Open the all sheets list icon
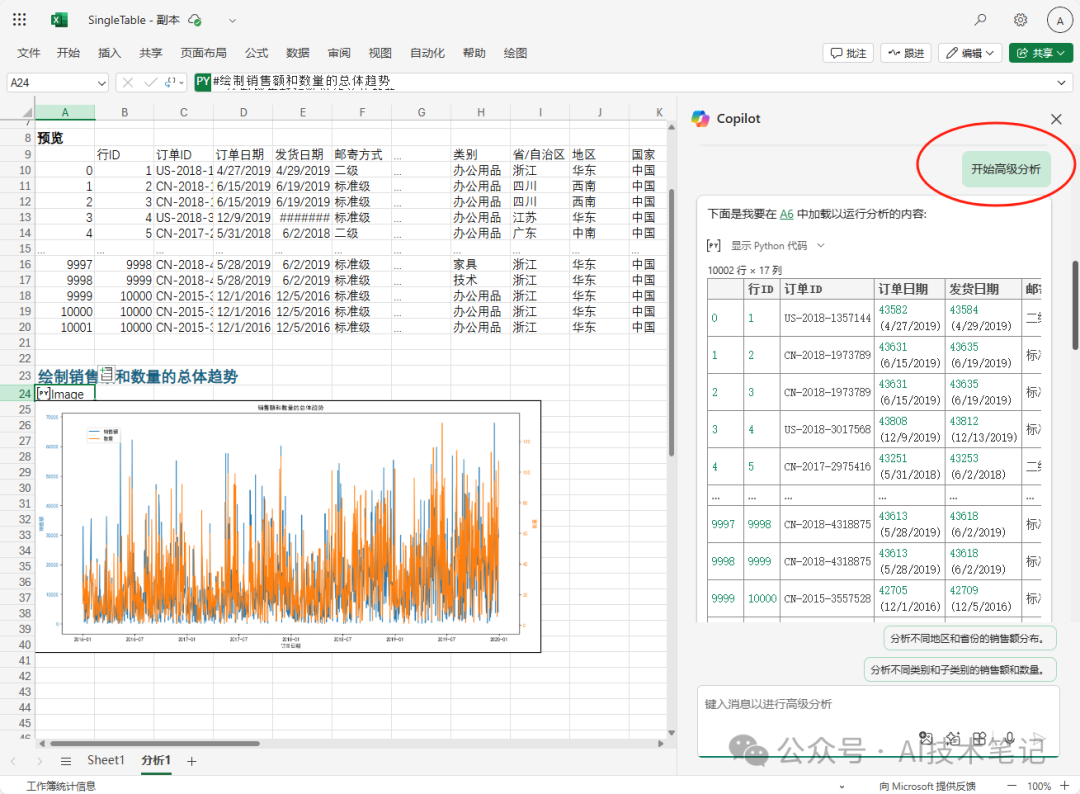The image size is (1080, 794). tap(66, 761)
